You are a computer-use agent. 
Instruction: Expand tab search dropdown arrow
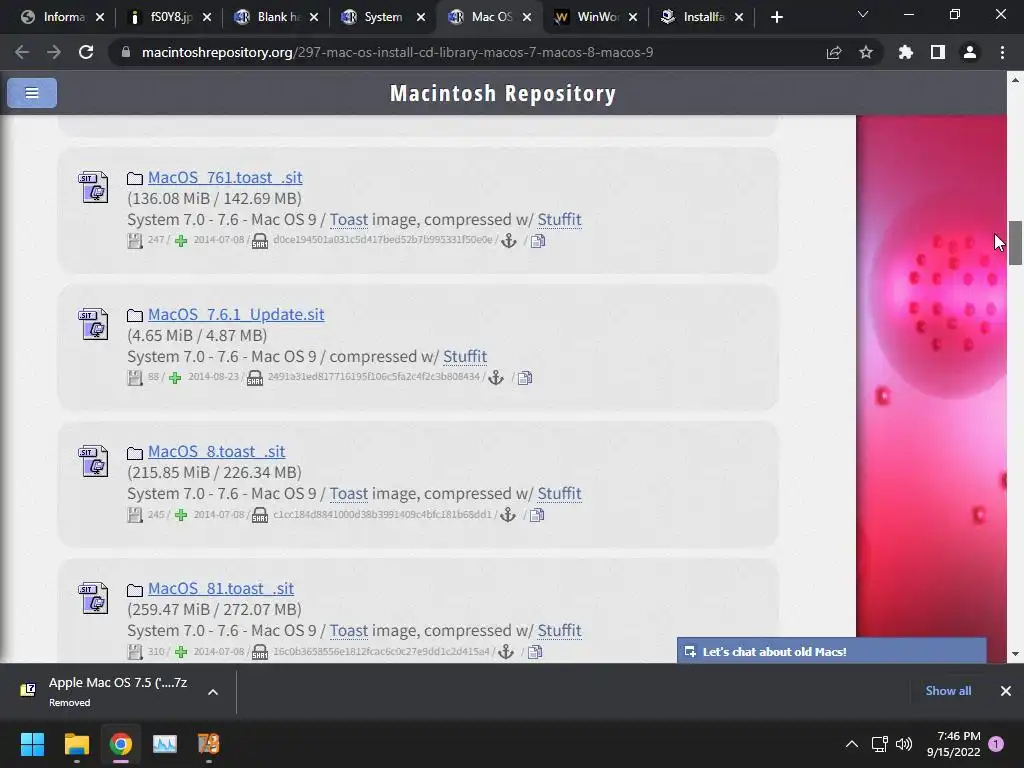(x=863, y=14)
